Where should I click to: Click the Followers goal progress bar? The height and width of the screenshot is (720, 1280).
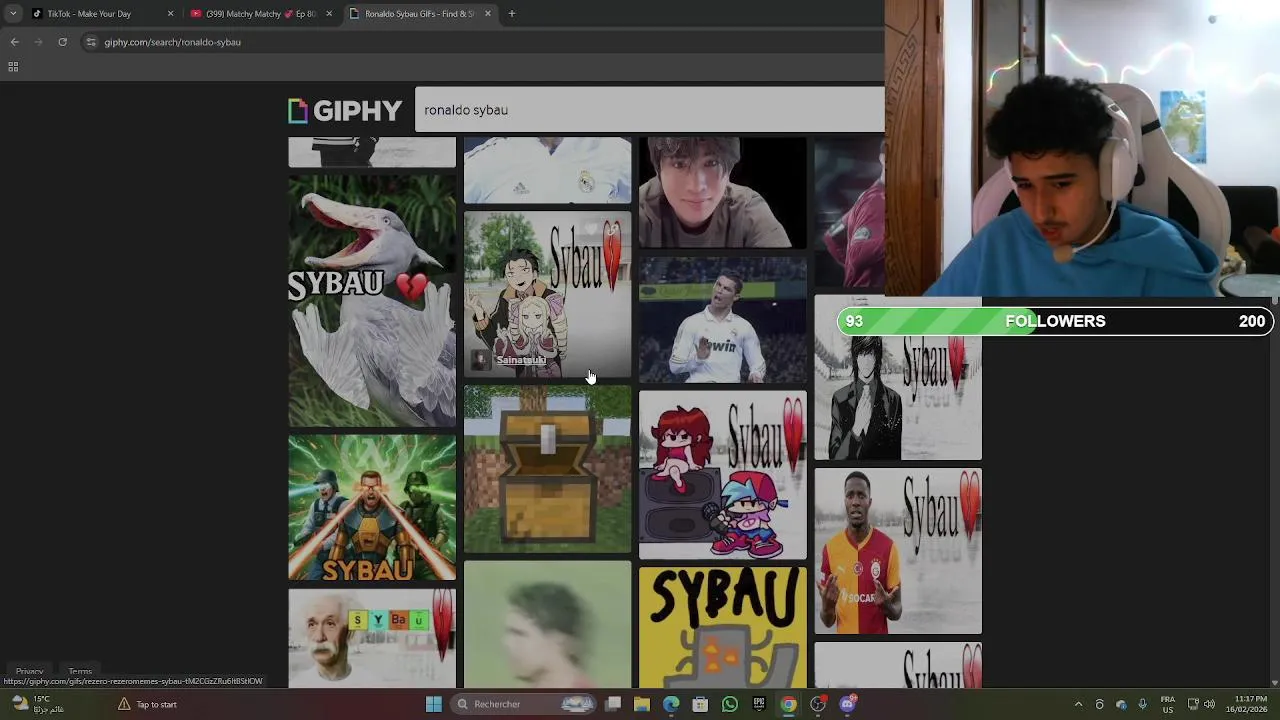tap(1055, 321)
